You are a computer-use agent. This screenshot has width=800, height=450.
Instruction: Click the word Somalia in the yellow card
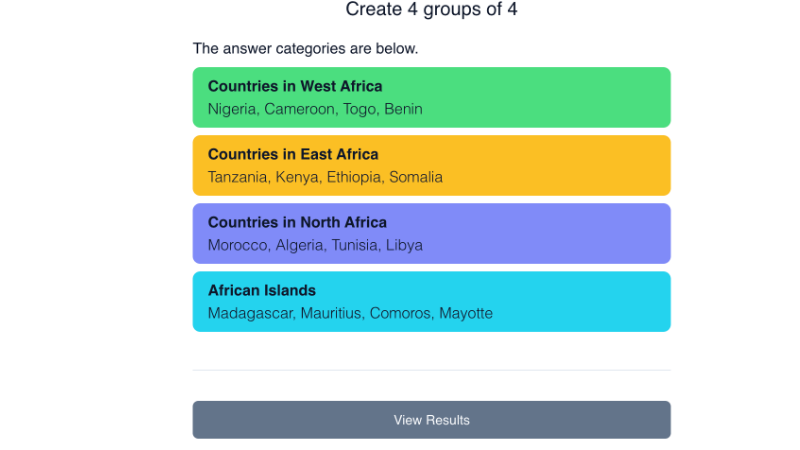coord(416,177)
